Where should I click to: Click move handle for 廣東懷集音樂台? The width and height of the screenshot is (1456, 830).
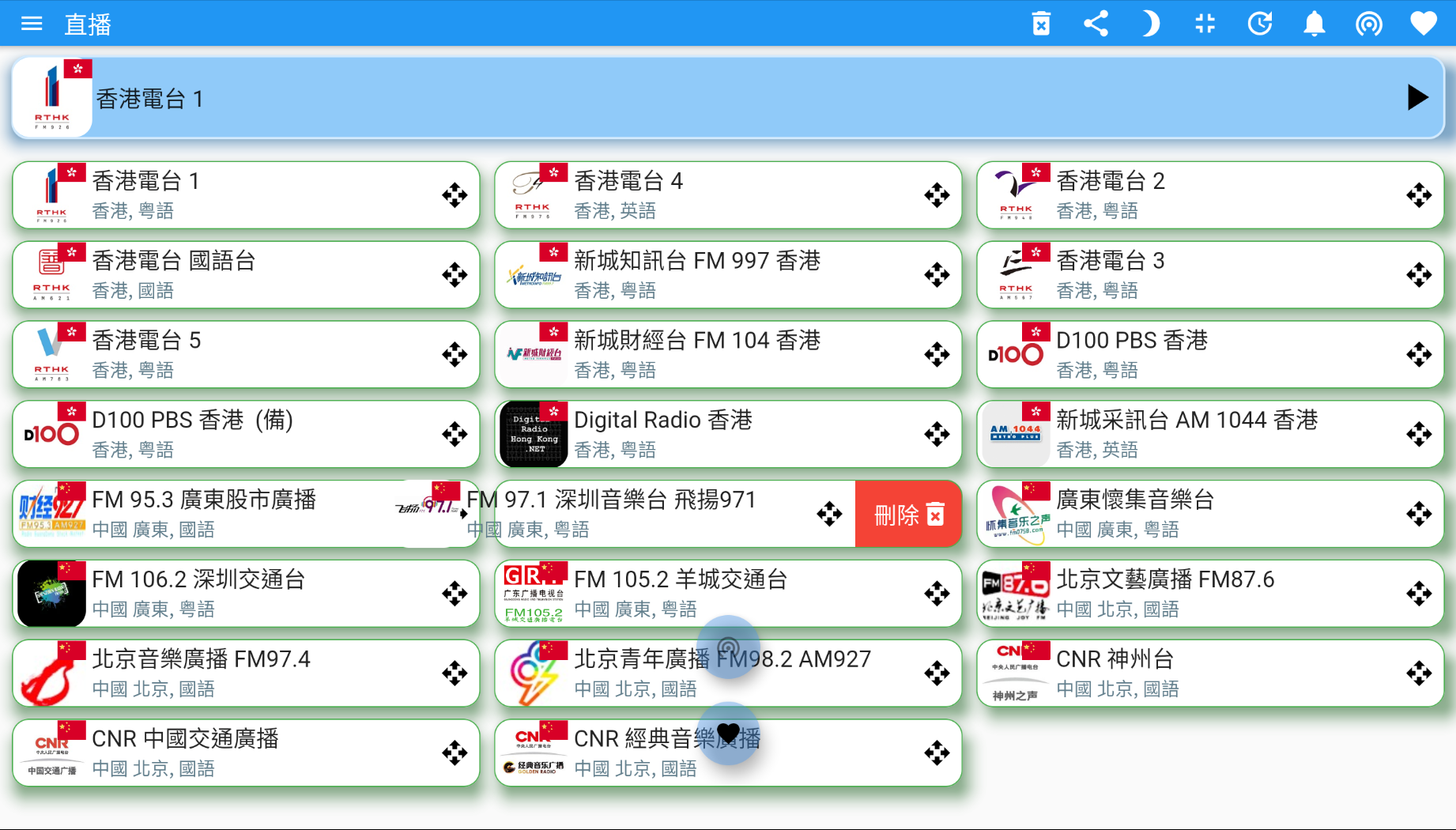pyautogui.click(x=1419, y=514)
